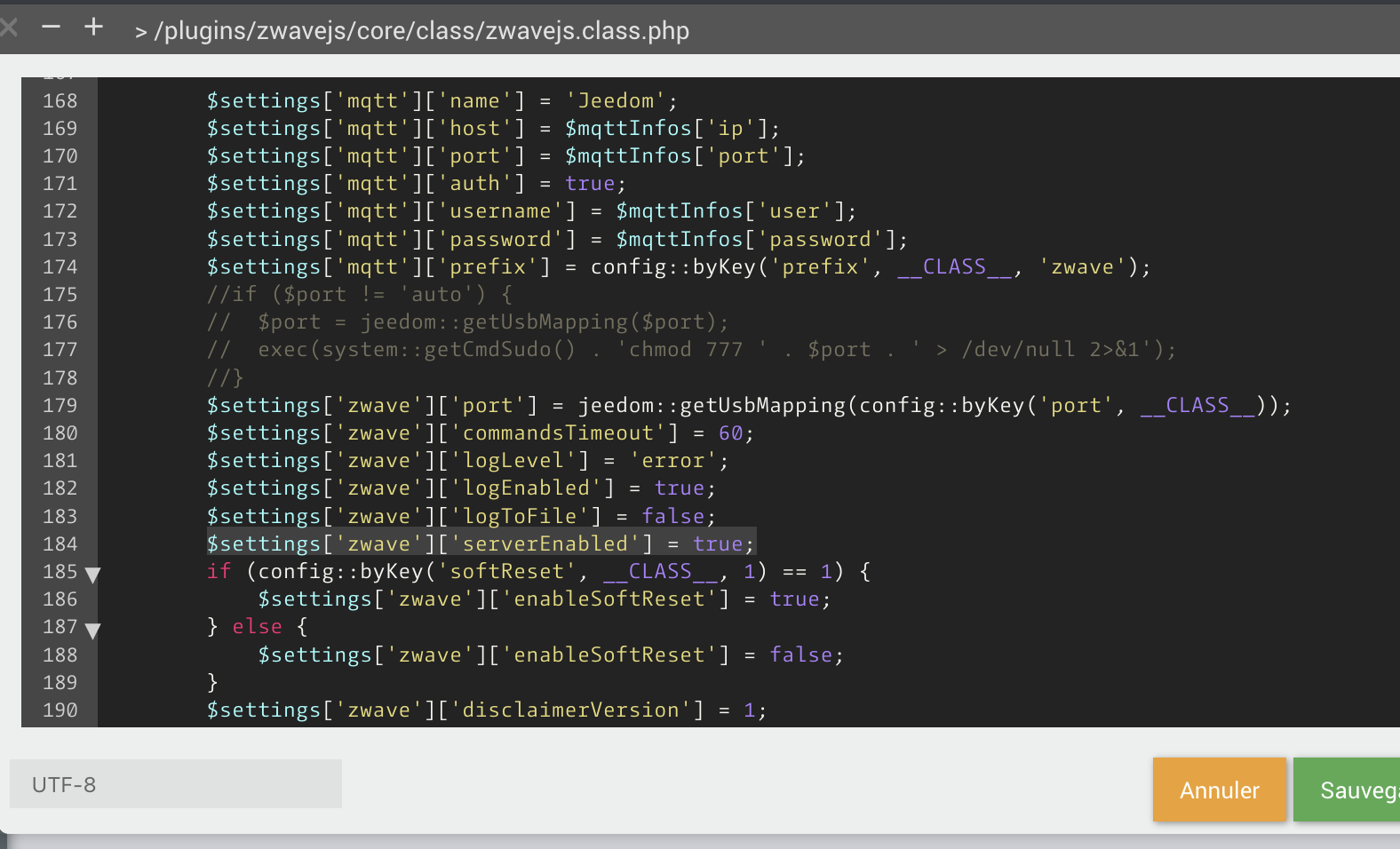
Task: Click the plus icon in the title bar
Action: (93, 28)
